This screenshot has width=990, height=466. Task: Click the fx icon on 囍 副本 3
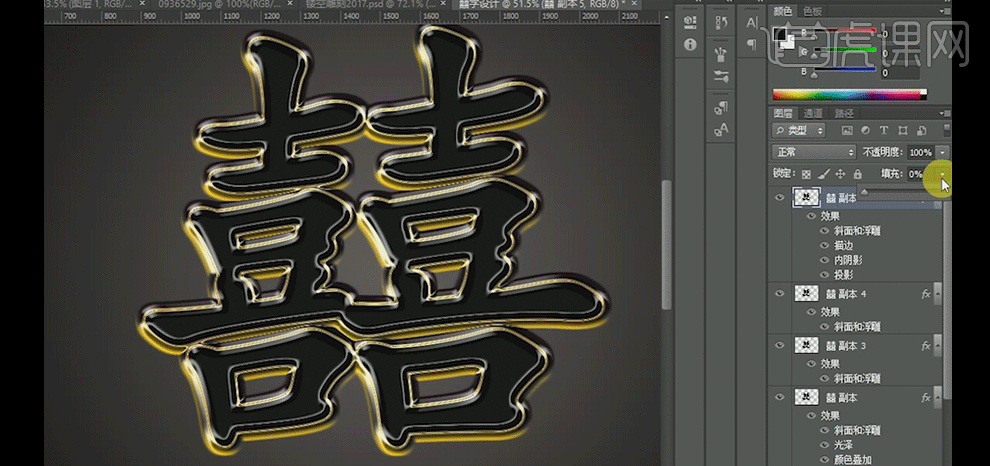point(926,346)
